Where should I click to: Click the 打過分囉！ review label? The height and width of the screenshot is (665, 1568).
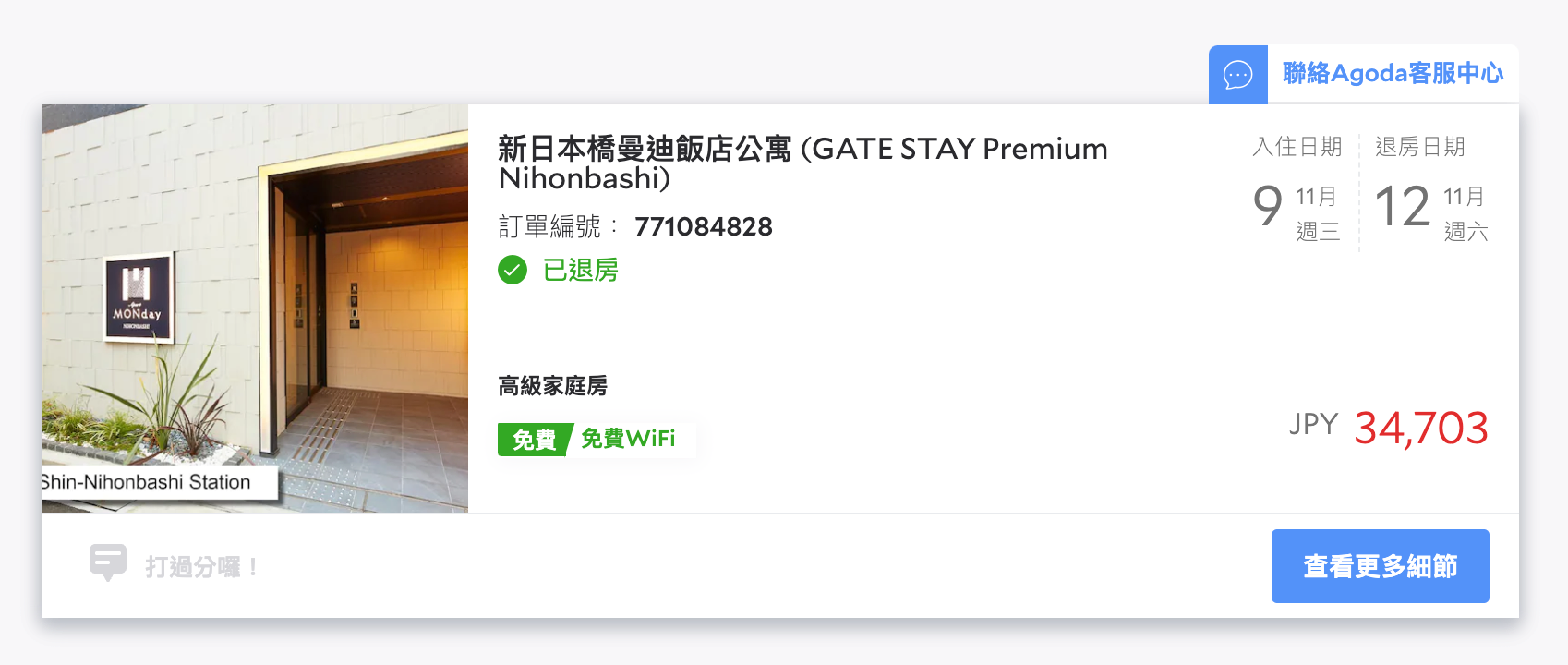tap(200, 566)
